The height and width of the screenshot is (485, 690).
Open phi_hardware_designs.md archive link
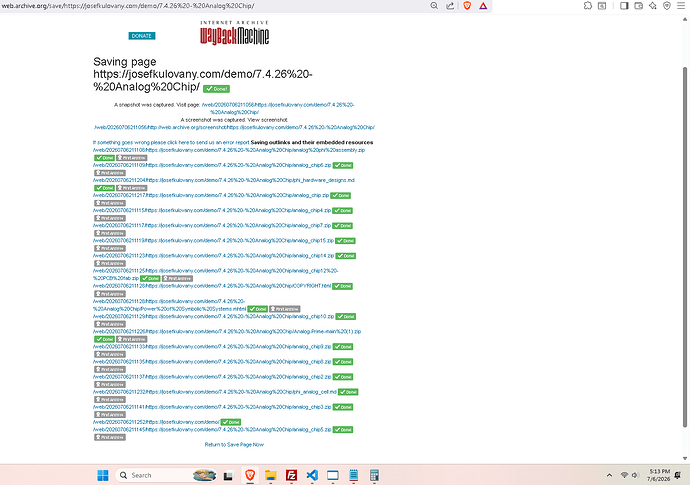[224, 180]
